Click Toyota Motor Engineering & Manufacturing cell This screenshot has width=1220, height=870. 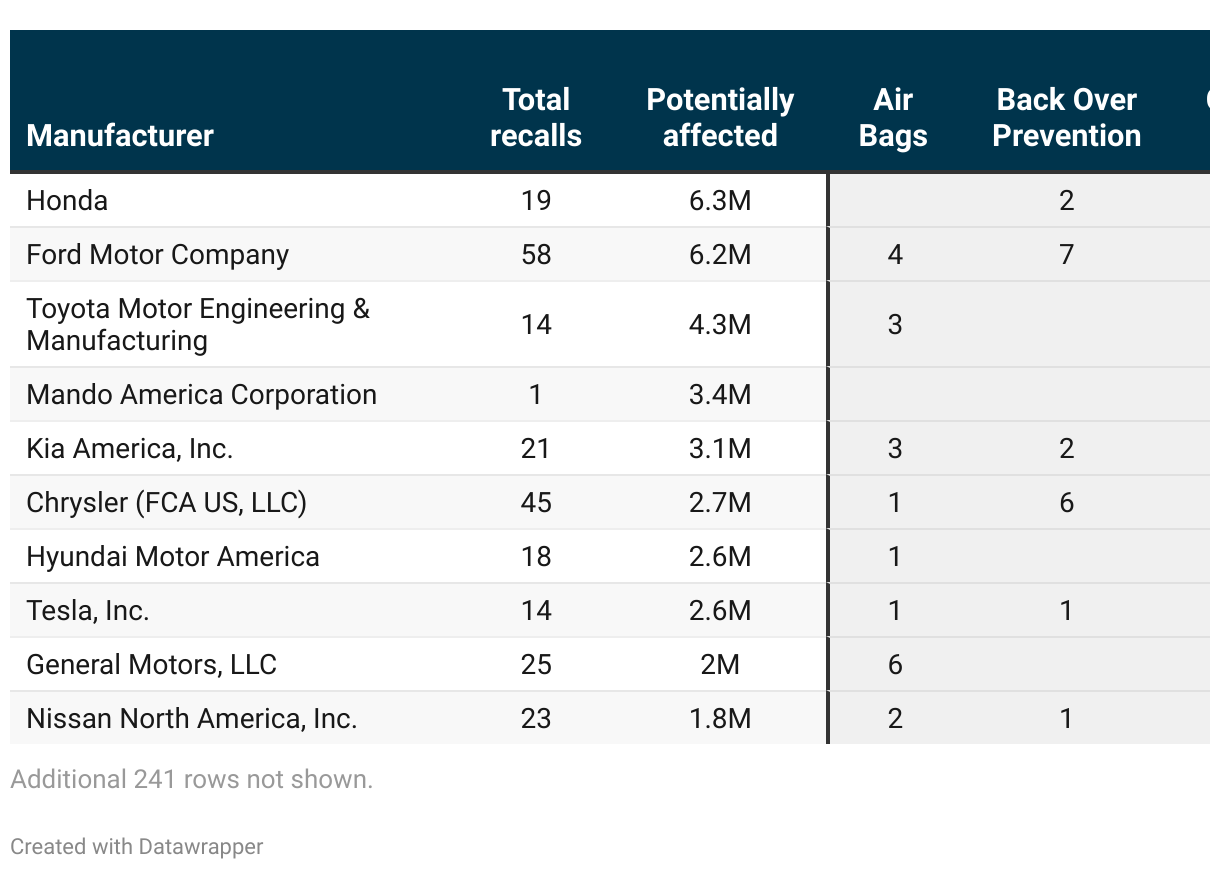point(198,324)
